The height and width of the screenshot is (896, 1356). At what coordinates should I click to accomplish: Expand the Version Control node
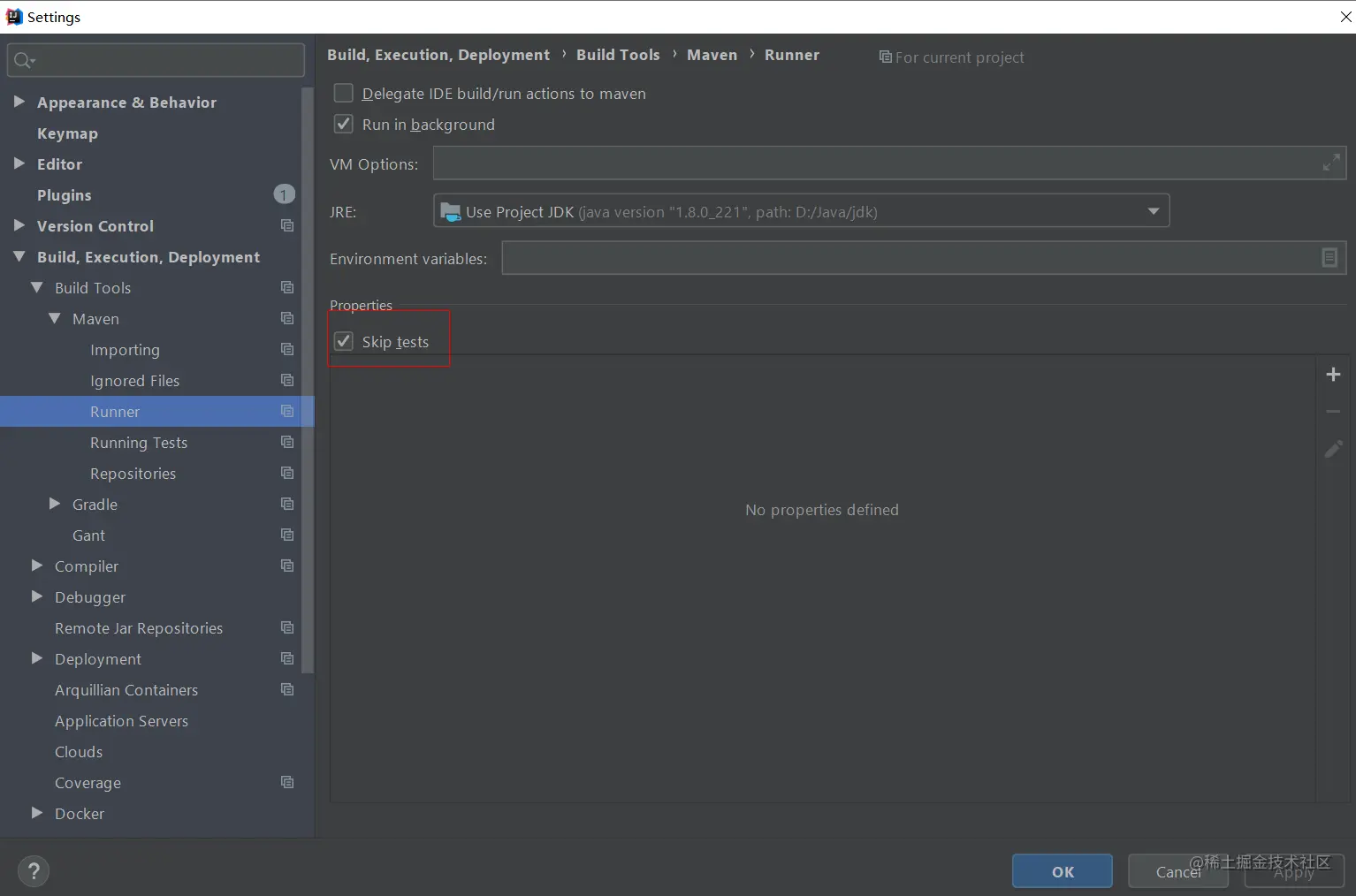click(19, 225)
